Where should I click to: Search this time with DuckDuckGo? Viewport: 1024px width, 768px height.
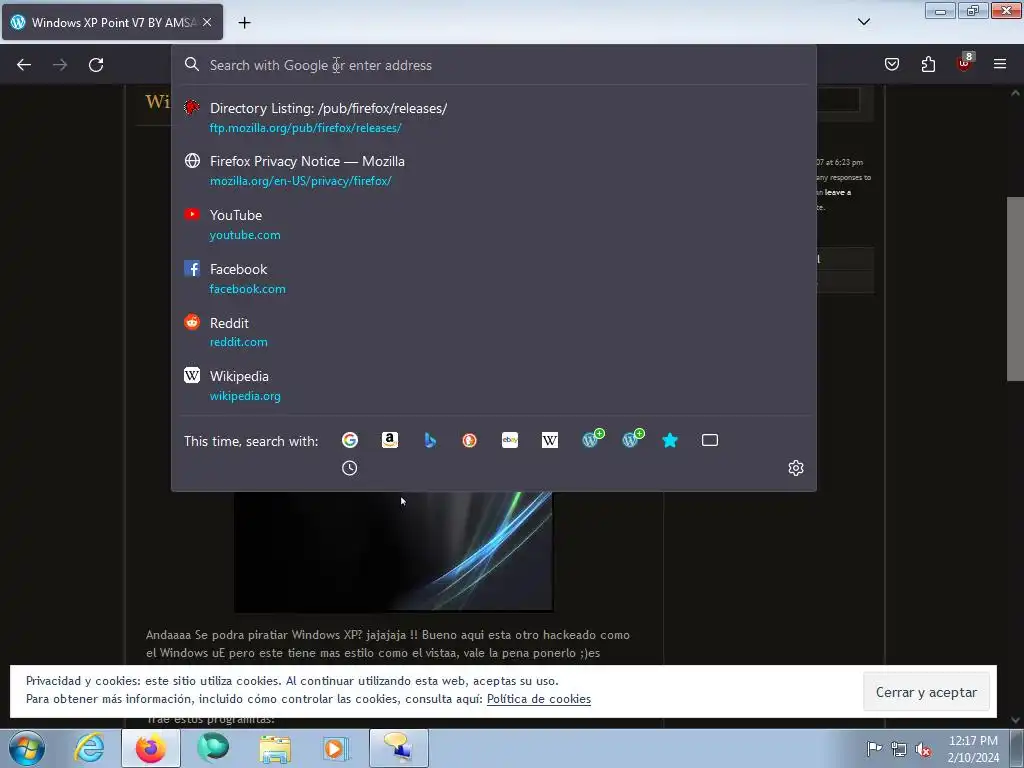[x=470, y=440]
